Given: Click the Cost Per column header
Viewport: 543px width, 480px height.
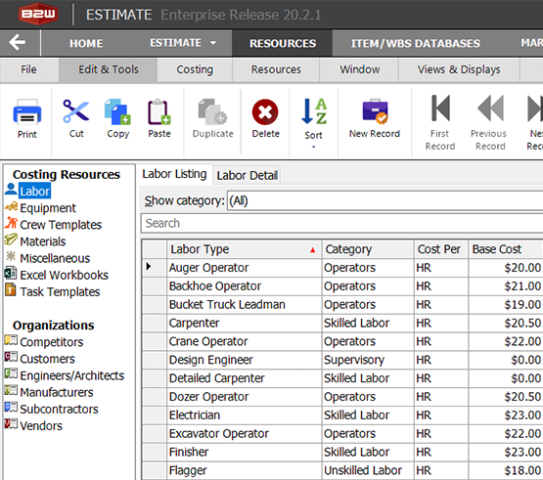Looking at the screenshot, I should pos(441,249).
